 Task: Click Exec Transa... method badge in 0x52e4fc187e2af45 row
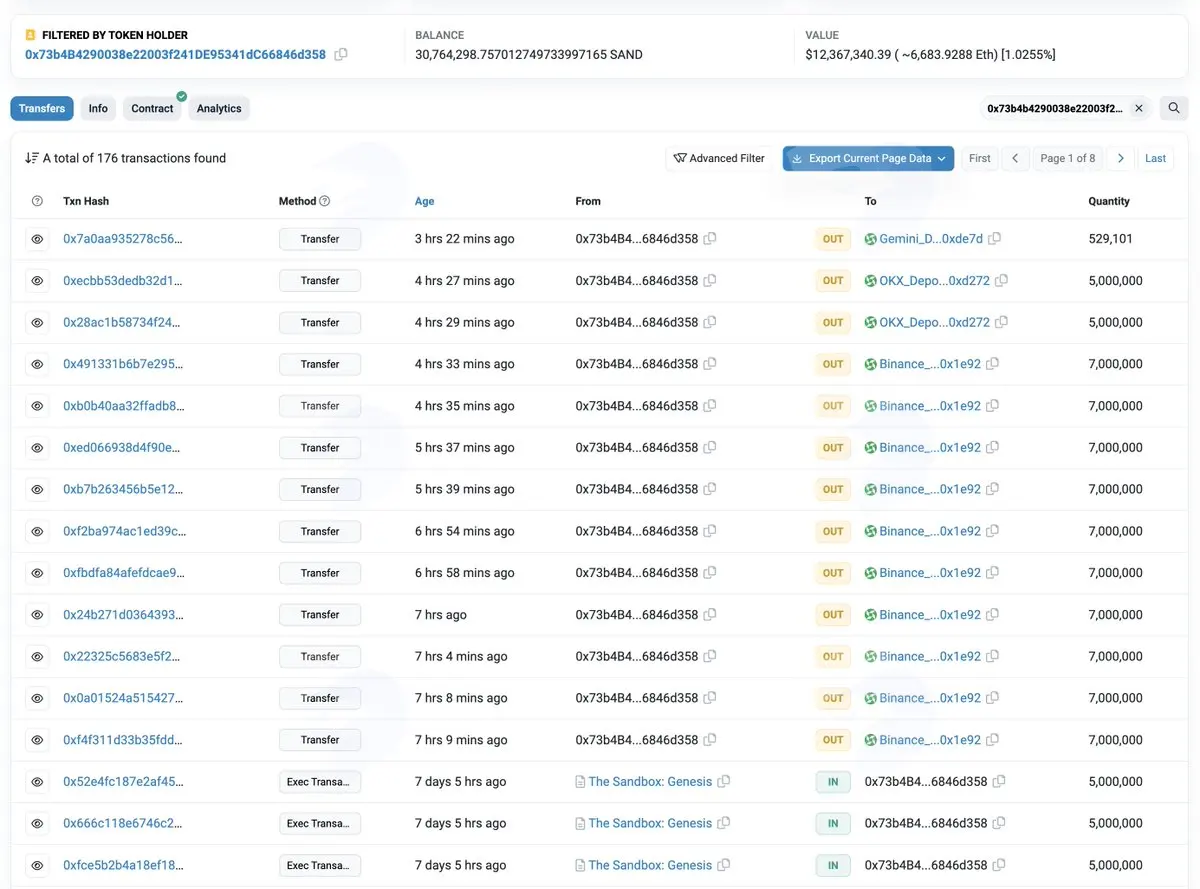coord(320,782)
